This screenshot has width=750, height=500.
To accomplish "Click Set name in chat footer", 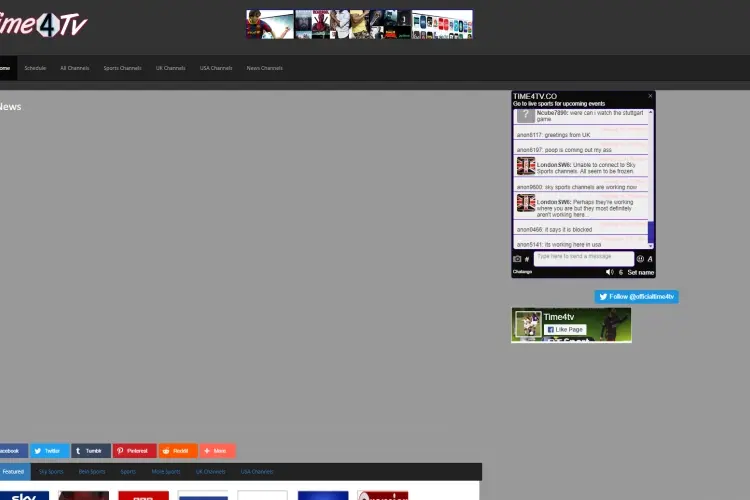I will [x=640, y=272].
